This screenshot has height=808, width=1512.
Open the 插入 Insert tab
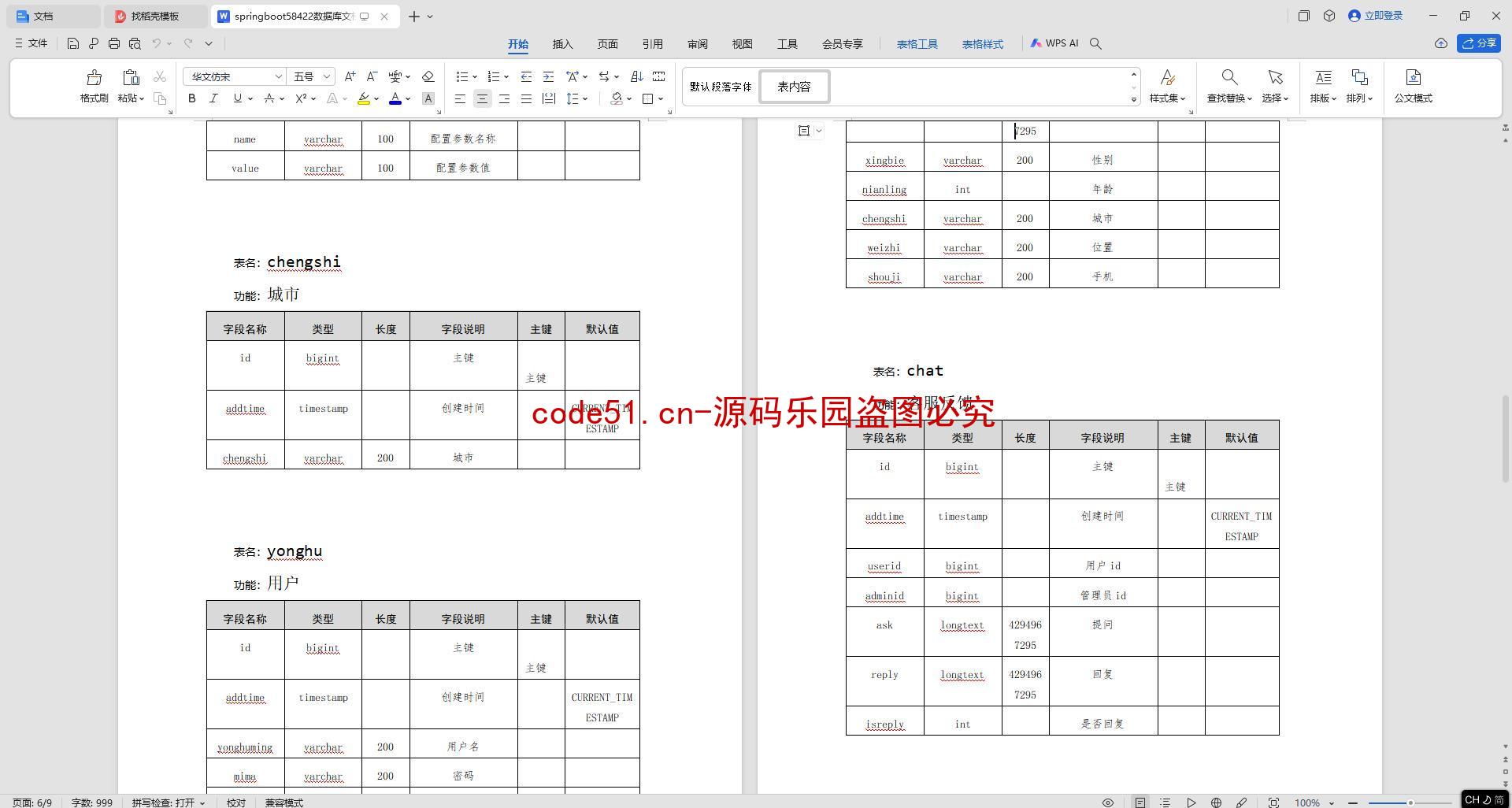pyautogui.click(x=562, y=44)
